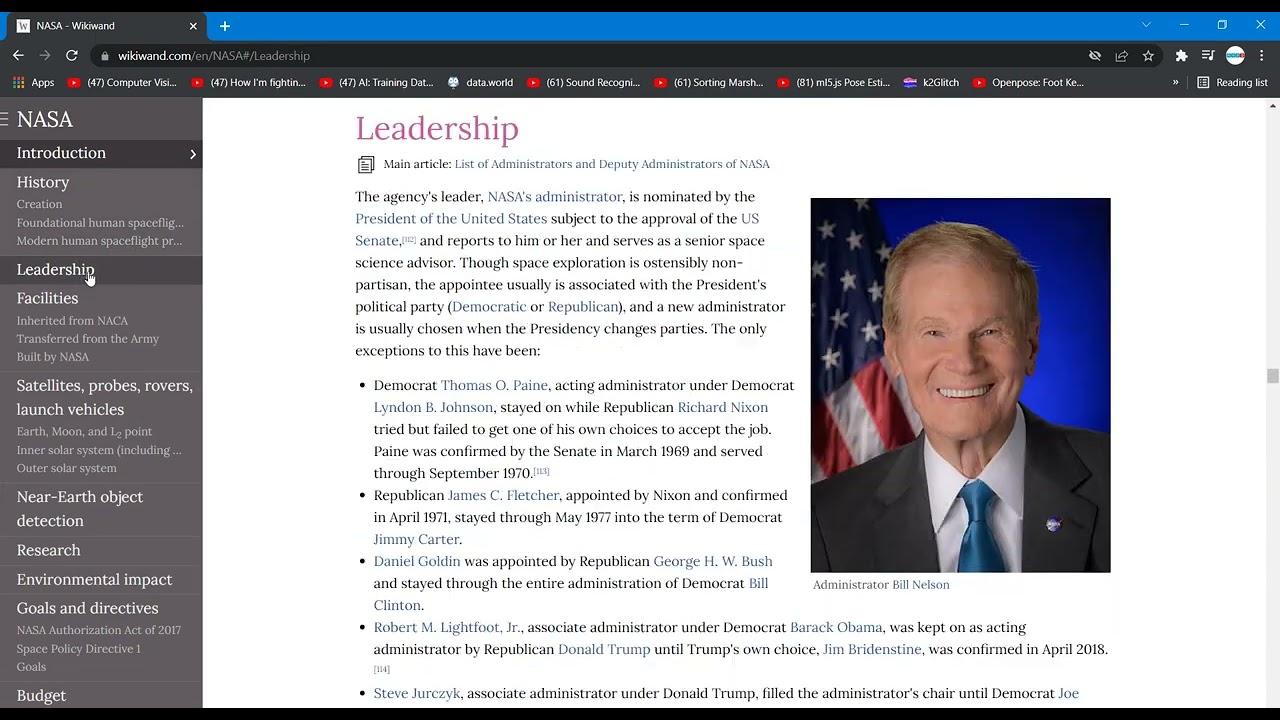Image resolution: width=1280 pixels, height=720 pixels.
Task: Toggle the sidebar hamburger menu beside NASA
Action: point(5,119)
